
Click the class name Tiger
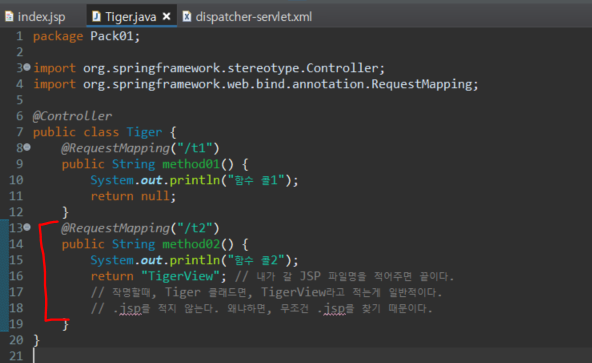click(x=144, y=132)
